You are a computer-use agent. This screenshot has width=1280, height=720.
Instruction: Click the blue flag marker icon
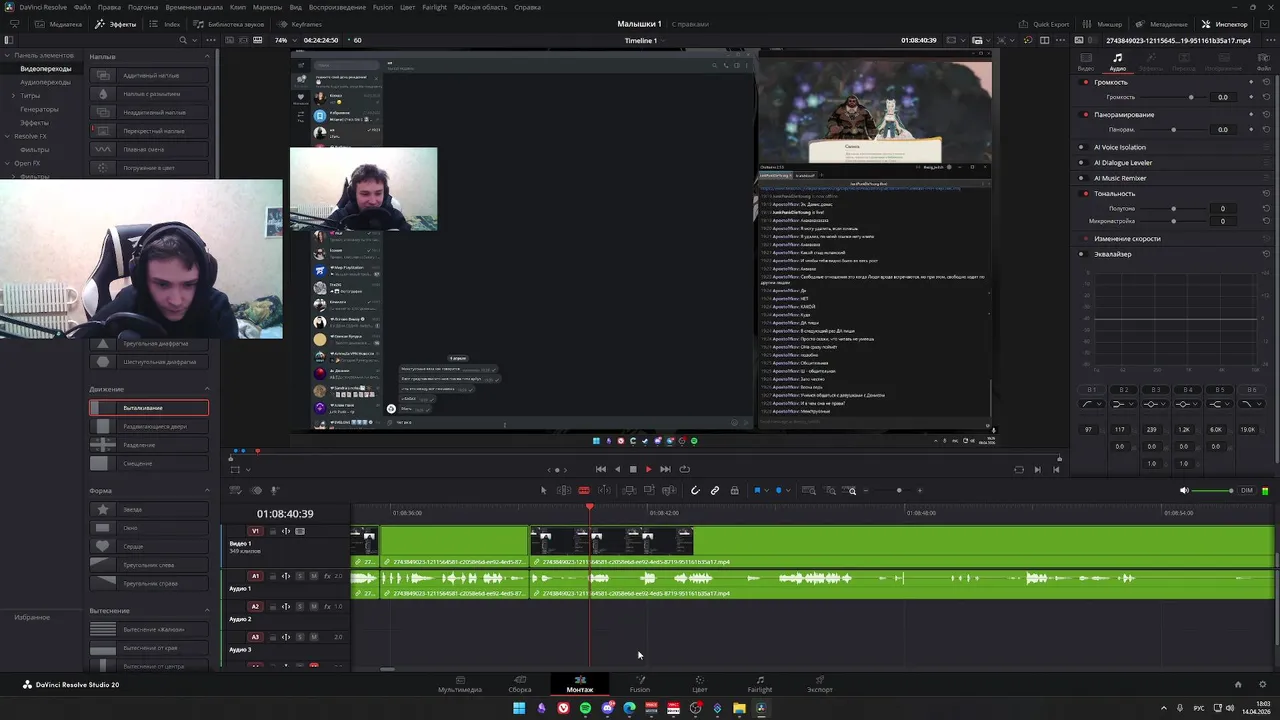tap(757, 490)
